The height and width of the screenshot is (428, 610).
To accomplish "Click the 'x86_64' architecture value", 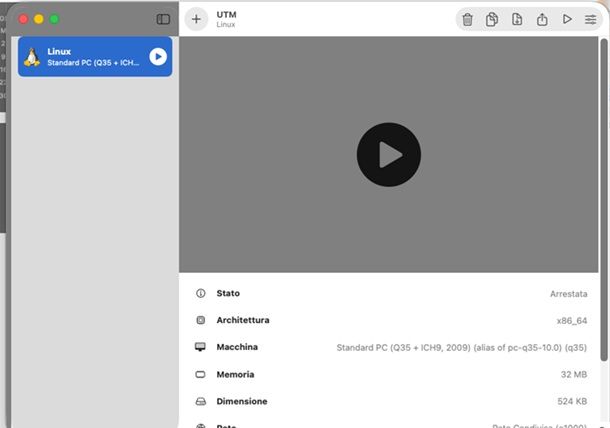I will point(571,321).
